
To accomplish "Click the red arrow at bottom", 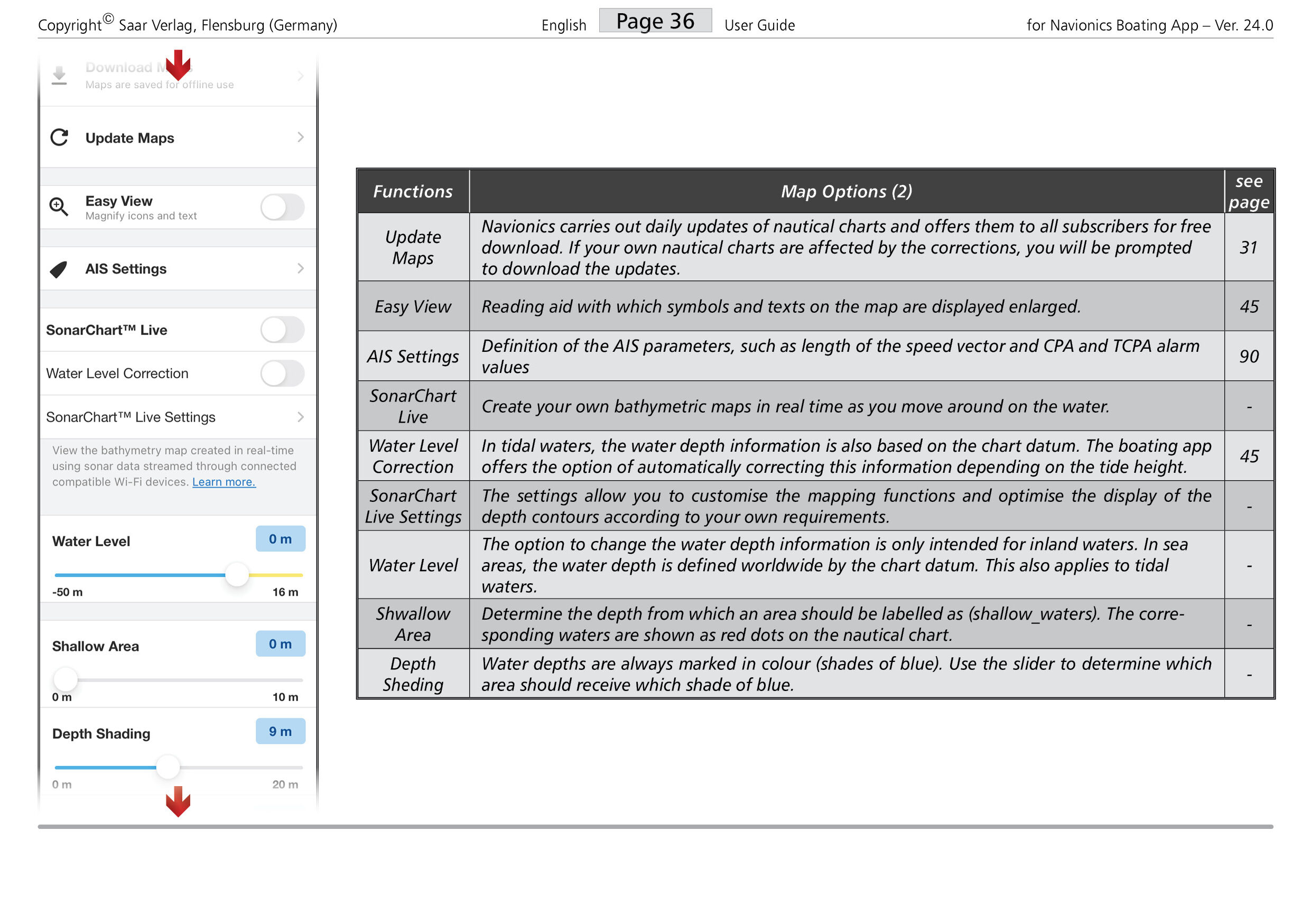I will [x=178, y=801].
